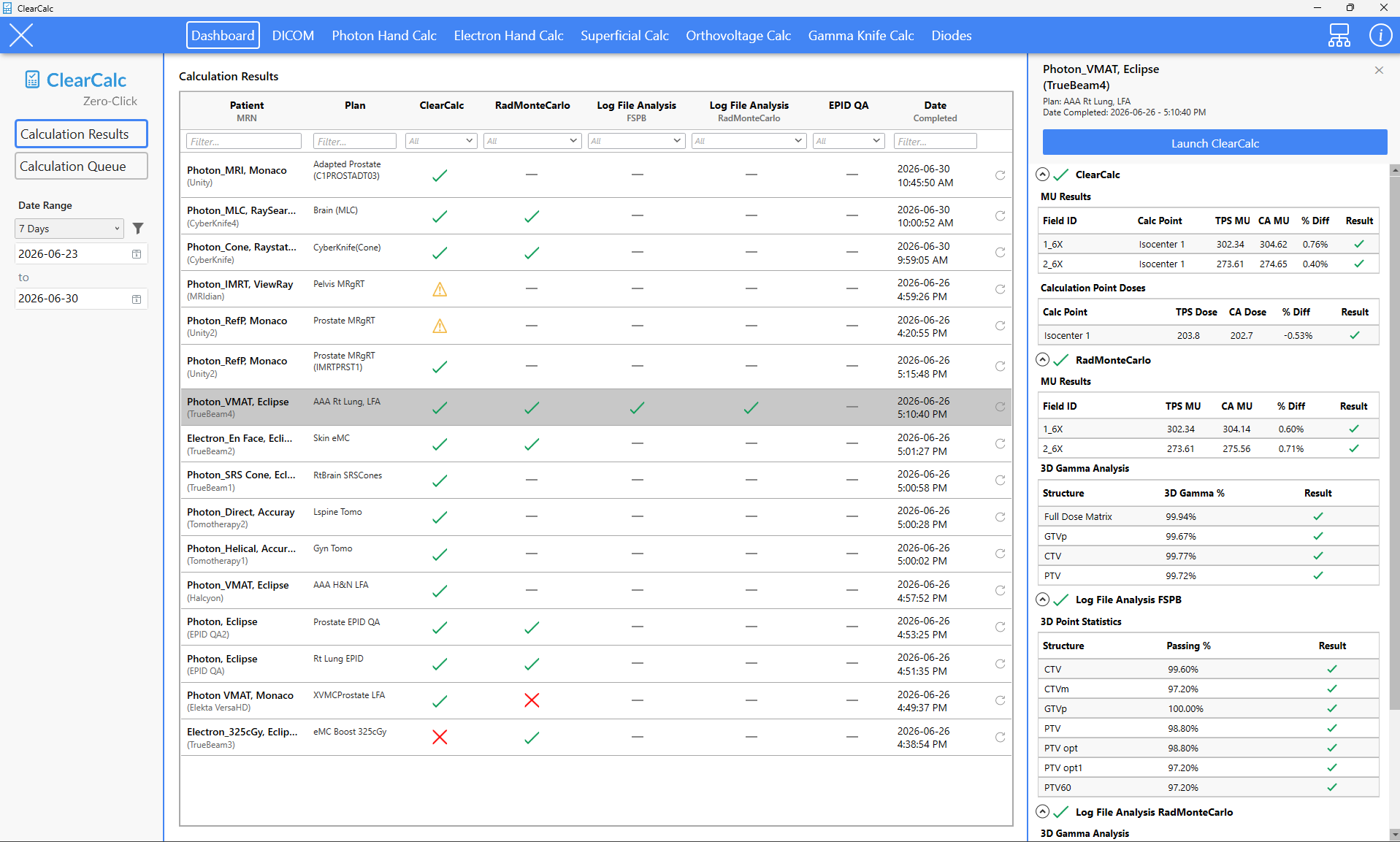
Task: Click the Plan filter input field
Action: coord(354,141)
